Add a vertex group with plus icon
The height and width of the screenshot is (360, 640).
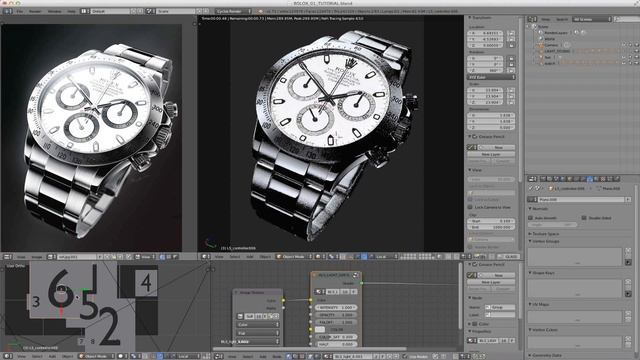pyautogui.click(x=628, y=251)
